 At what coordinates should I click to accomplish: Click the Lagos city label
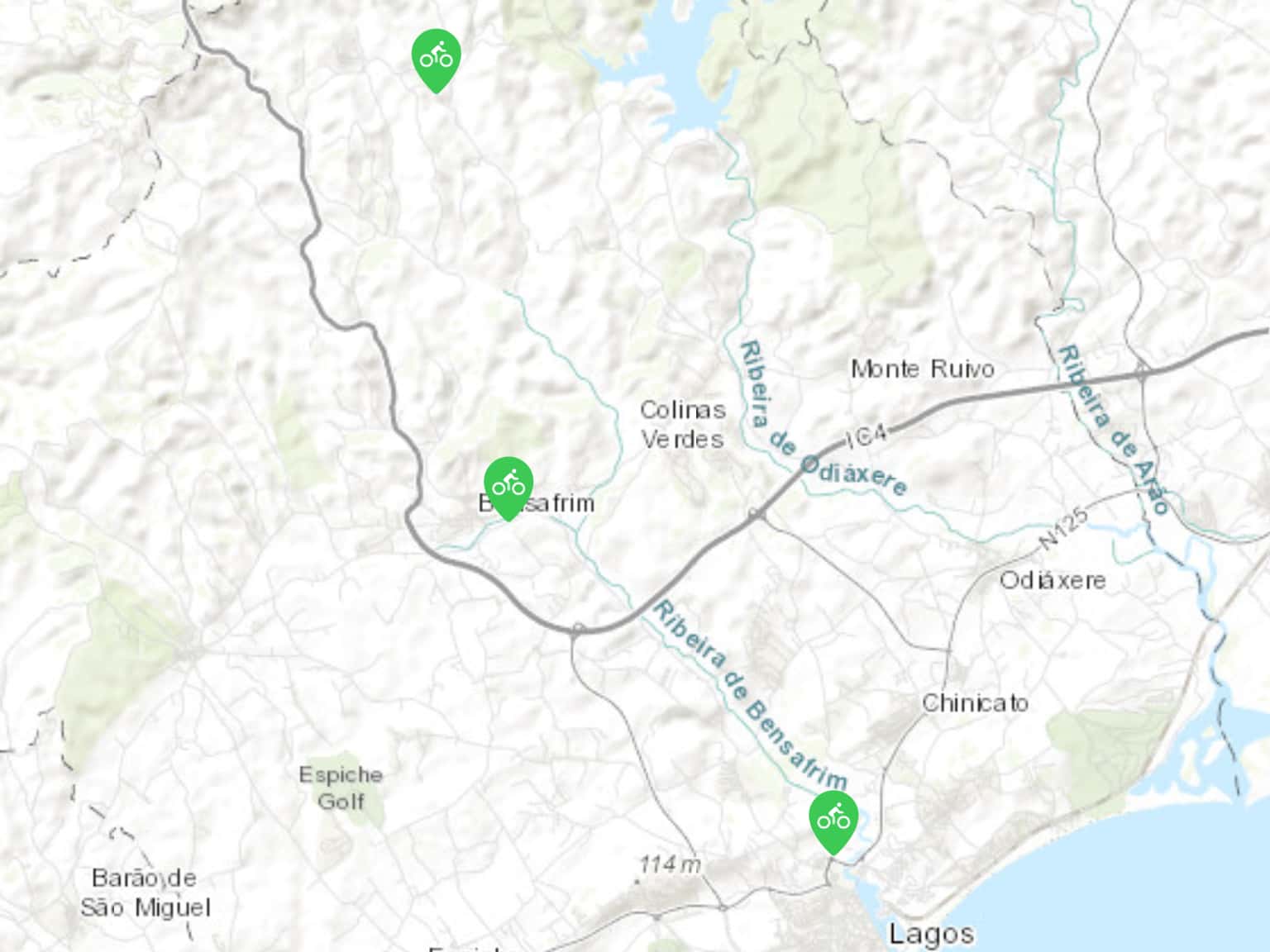tap(931, 935)
